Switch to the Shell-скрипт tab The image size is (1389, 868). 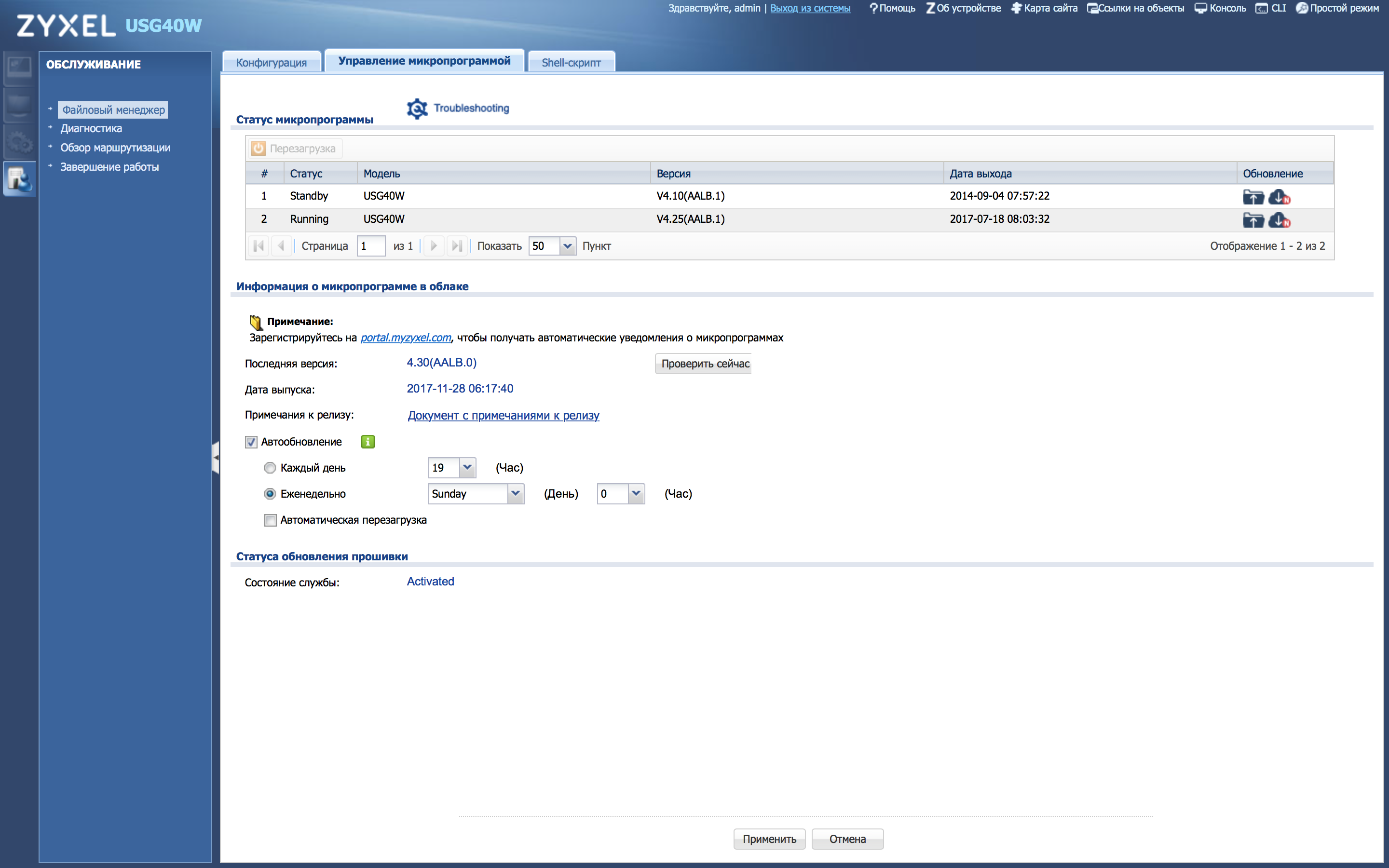571,63
